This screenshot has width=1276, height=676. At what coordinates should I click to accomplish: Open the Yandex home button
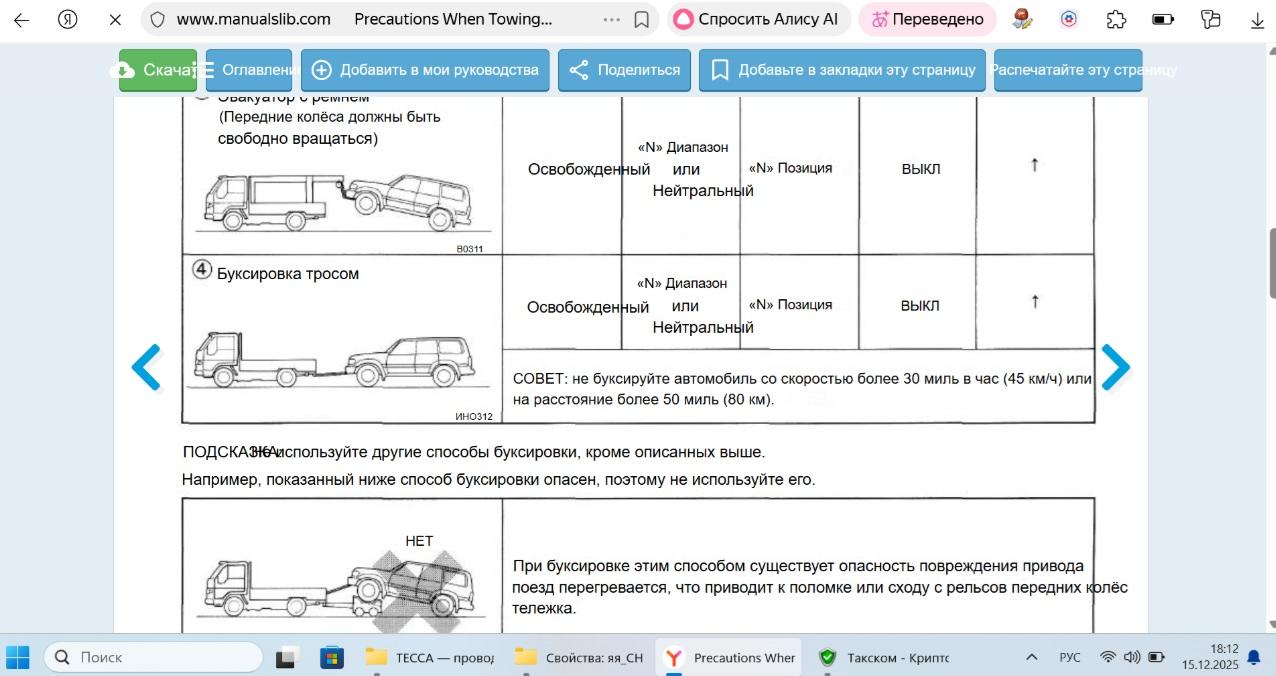click(x=68, y=19)
